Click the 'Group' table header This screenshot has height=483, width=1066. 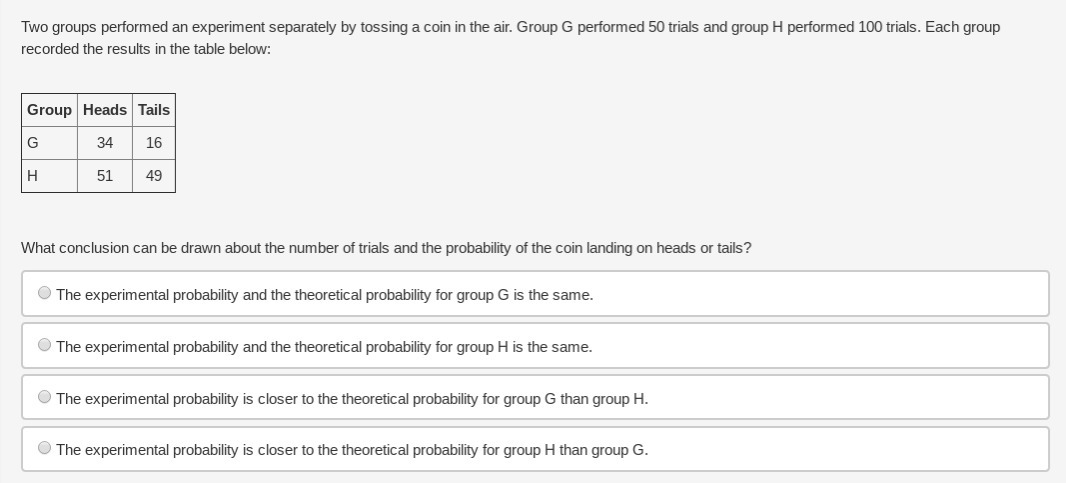tap(49, 110)
